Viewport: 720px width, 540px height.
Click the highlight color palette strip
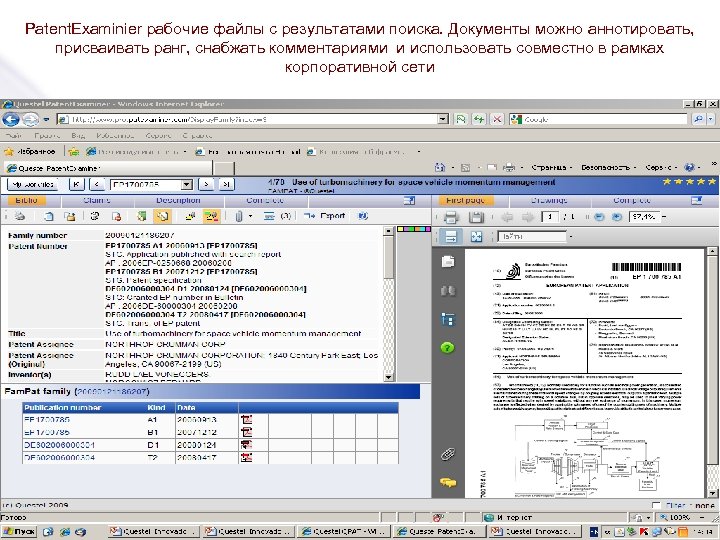pos(414,229)
